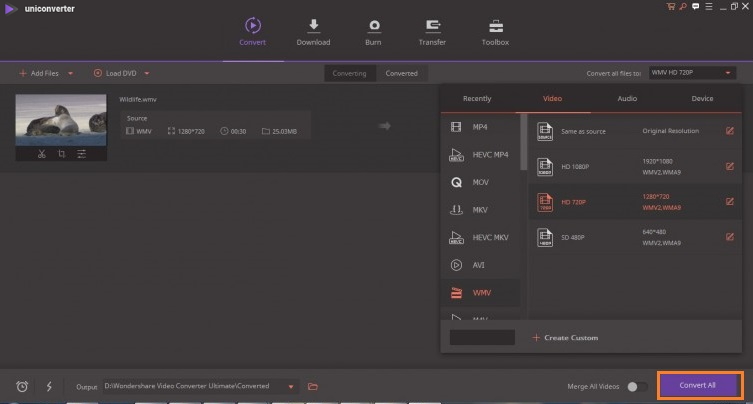Click the lightning high-speed conversion icon
The image size is (753, 404).
click(49, 386)
